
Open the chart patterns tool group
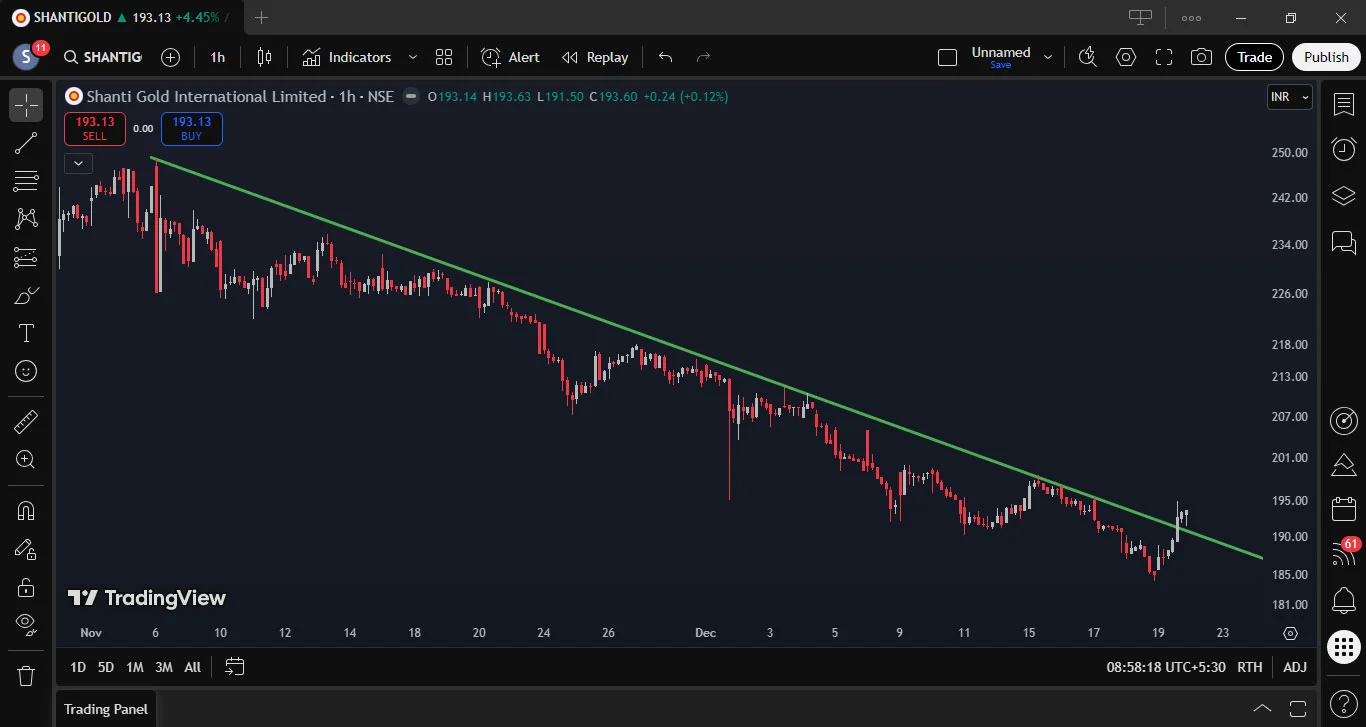[x=26, y=219]
